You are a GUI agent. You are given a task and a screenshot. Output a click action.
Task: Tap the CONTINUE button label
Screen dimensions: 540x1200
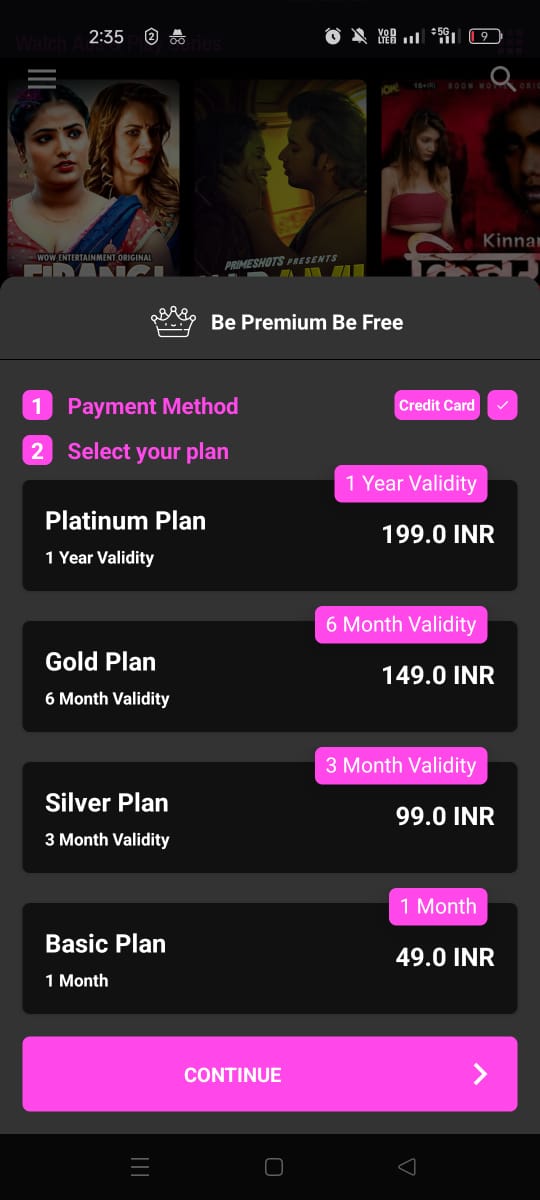tap(233, 1075)
